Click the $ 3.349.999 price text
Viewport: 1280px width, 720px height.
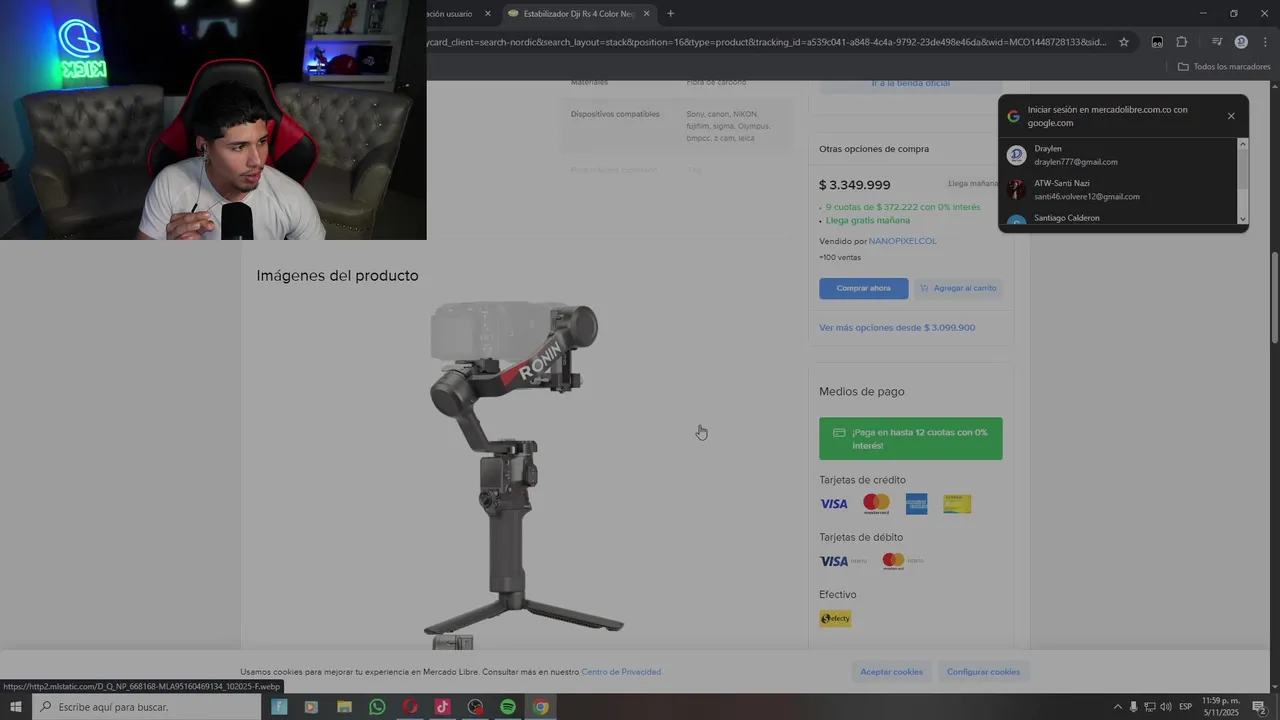tap(855, 185)
